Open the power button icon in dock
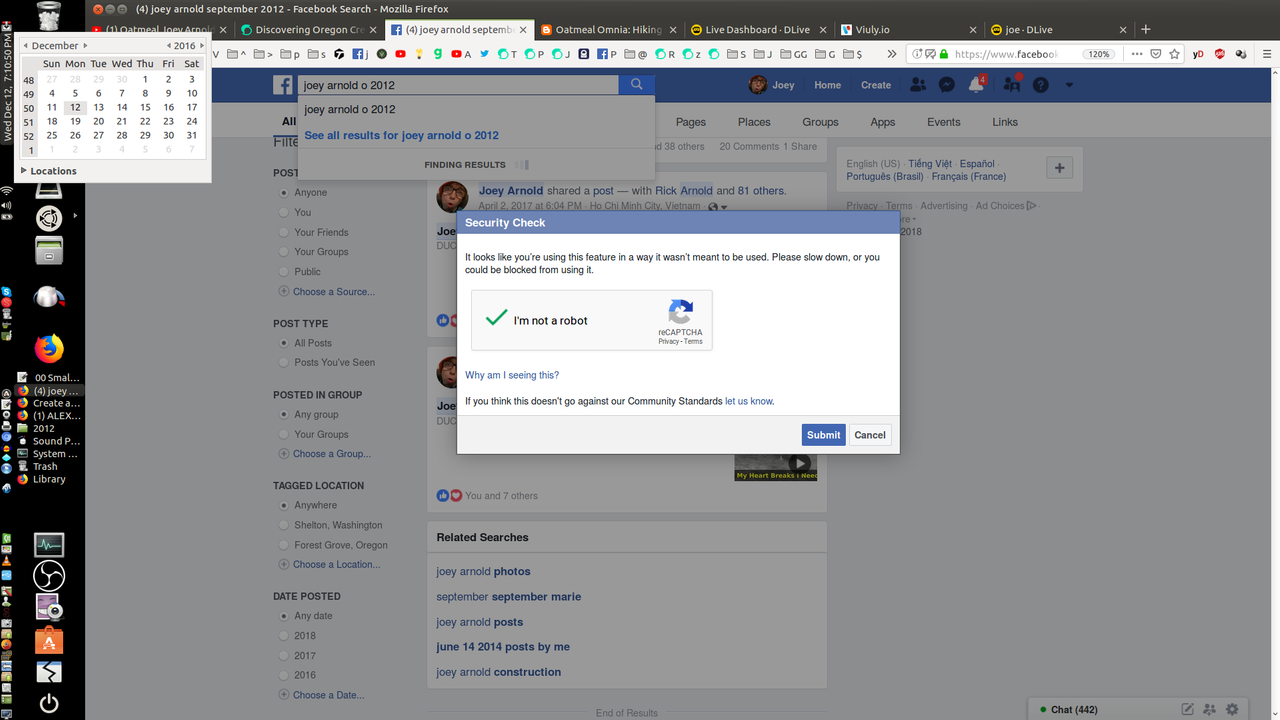The width and height of the screenshot is (1280, 720). [49, 703]
